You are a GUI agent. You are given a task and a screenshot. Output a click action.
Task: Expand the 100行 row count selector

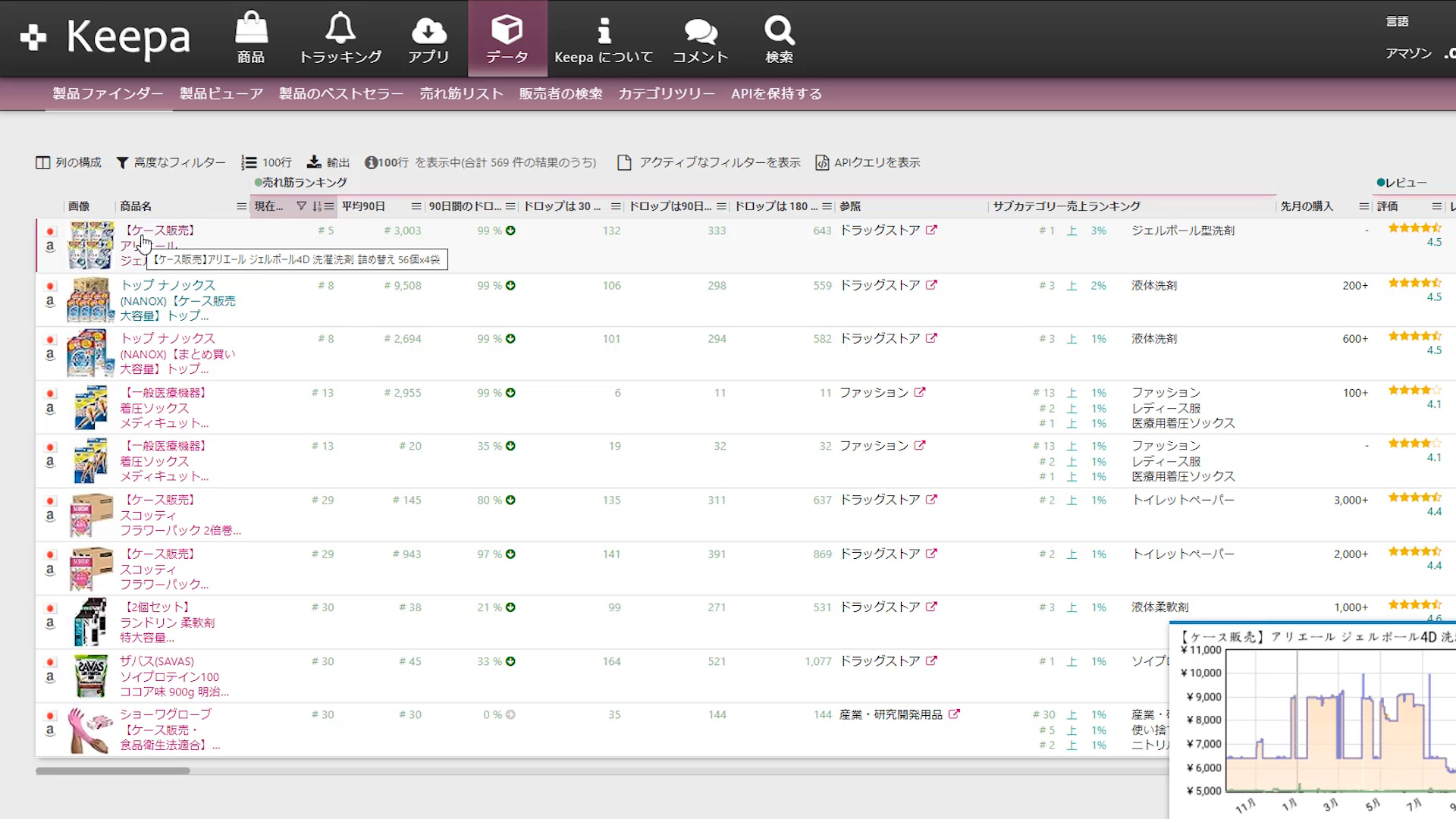267,162
